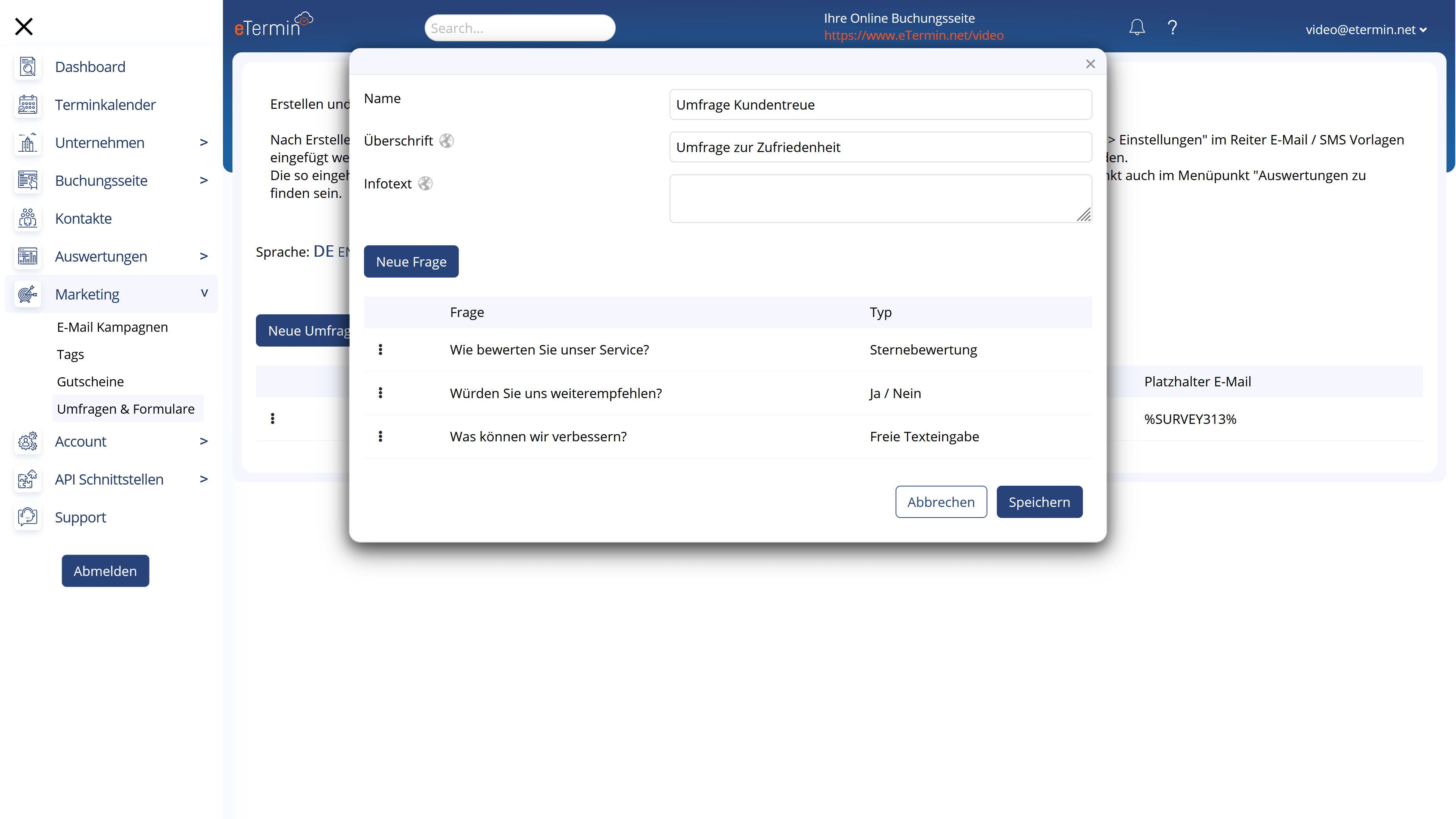The height and width of the screenshot is (819, 1456).
Task: Click the Neue Frage button
Action: pos(411,261)
